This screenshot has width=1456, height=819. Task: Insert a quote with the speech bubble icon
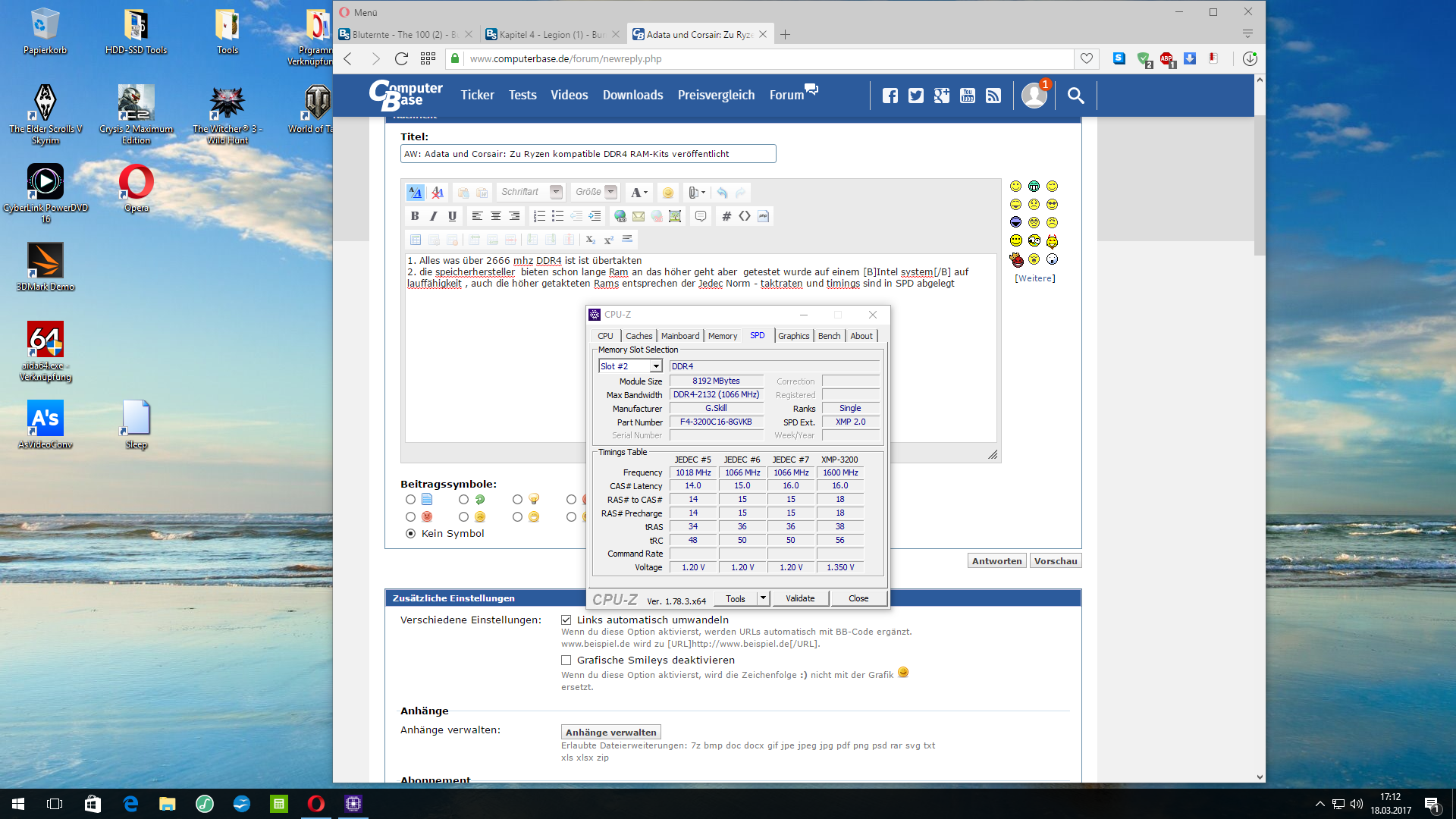click(701, 216)
